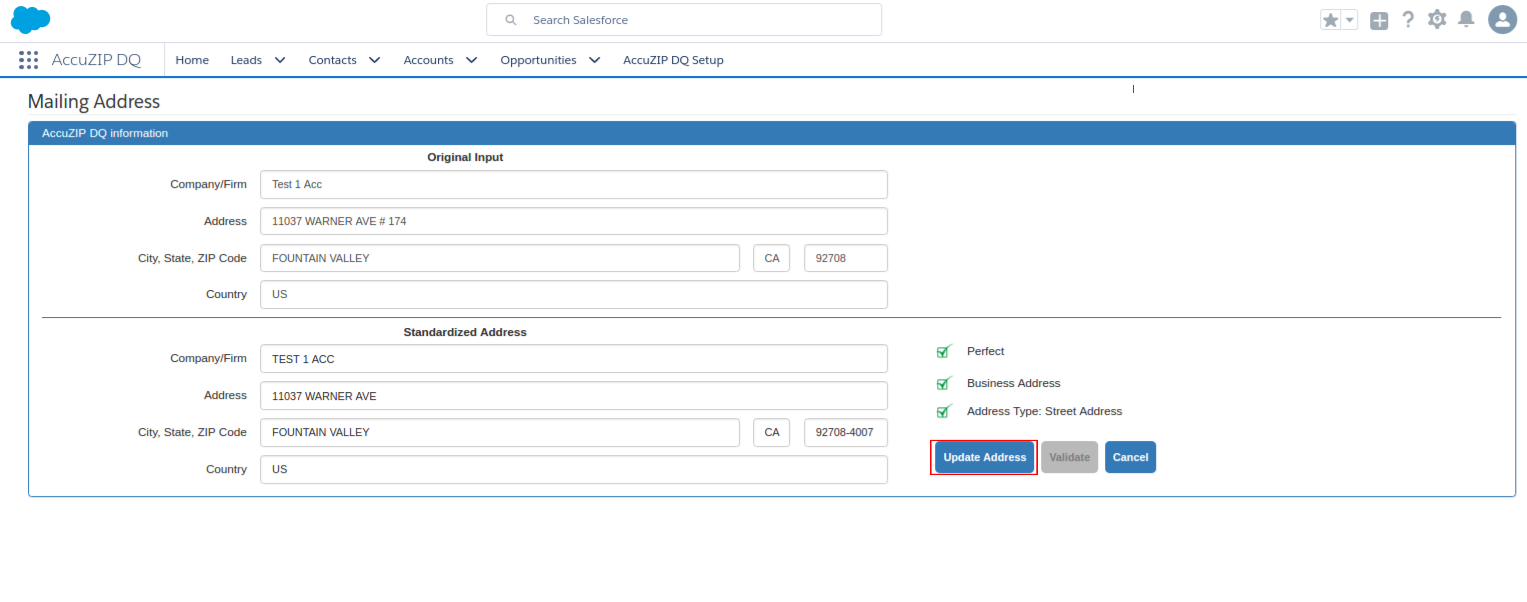Click the Salesforce cloud logo
Image resolution: width=1527 pixels, height=602 pixels.
(30, 18)
